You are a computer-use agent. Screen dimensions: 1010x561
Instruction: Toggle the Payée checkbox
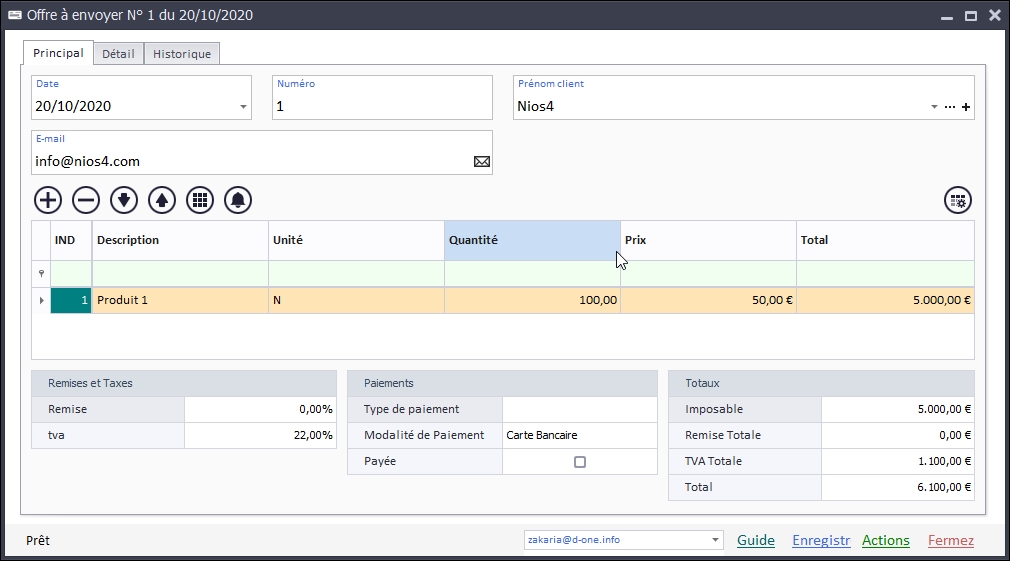580,462
